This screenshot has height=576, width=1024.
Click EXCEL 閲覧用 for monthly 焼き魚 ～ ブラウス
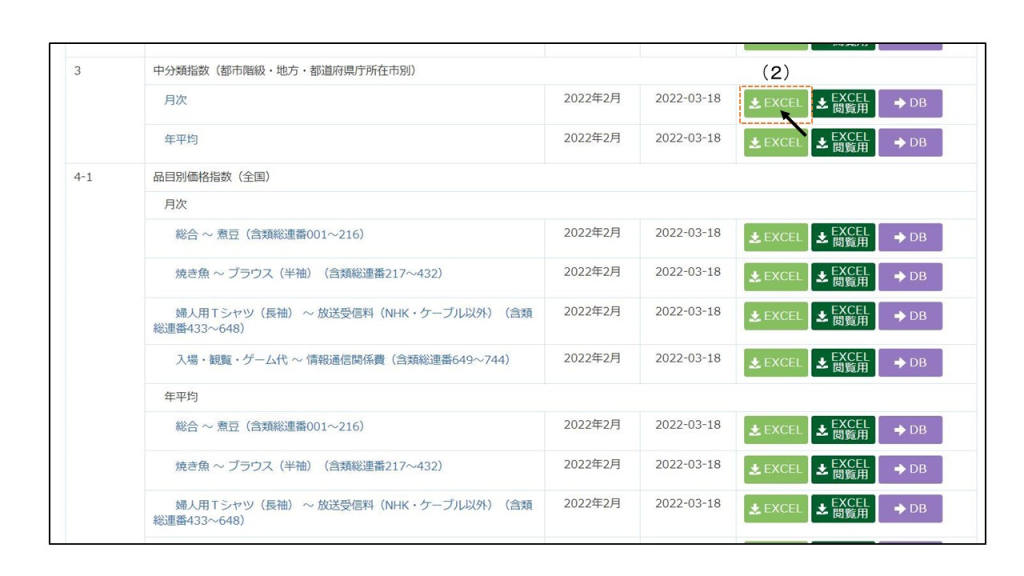(842, 277)
